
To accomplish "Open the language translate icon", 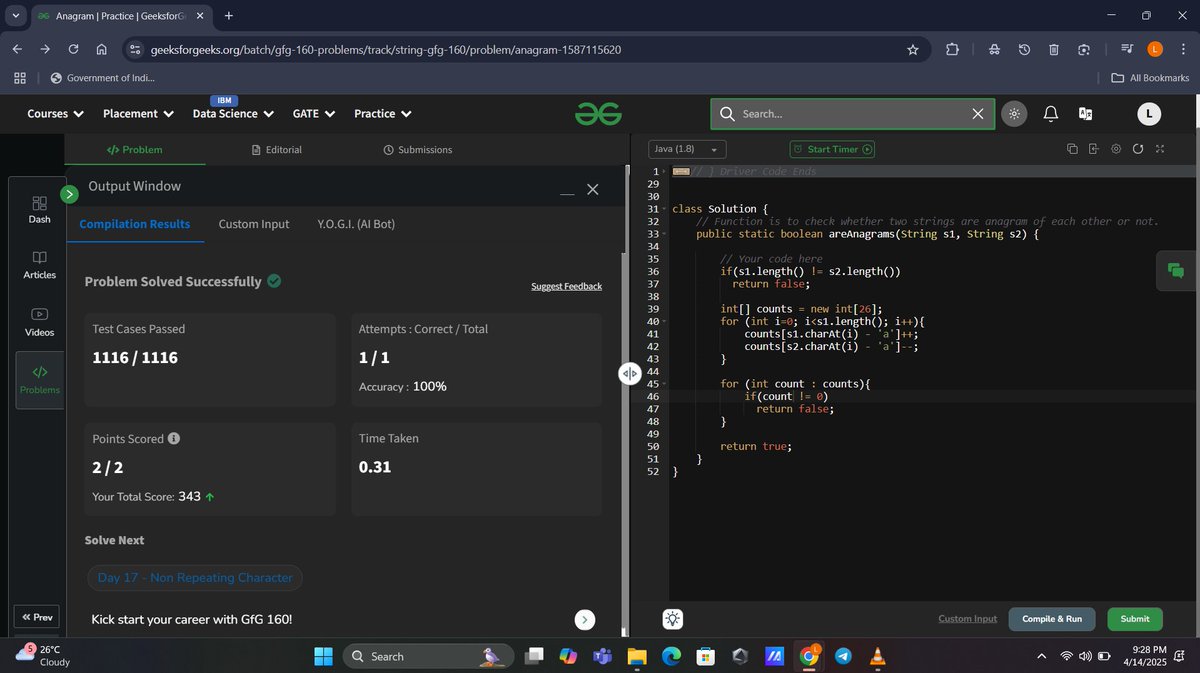I will (1085, 114).
